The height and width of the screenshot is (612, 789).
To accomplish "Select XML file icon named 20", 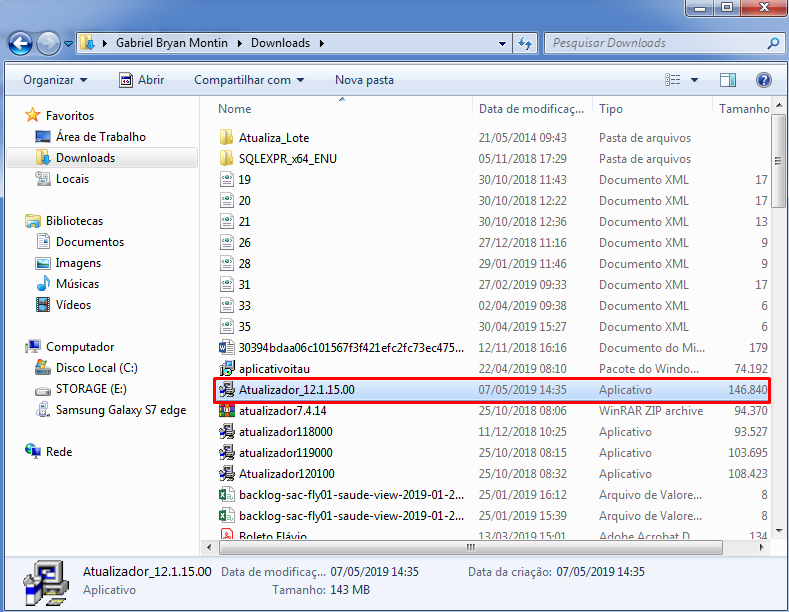I will click(227, 201).
